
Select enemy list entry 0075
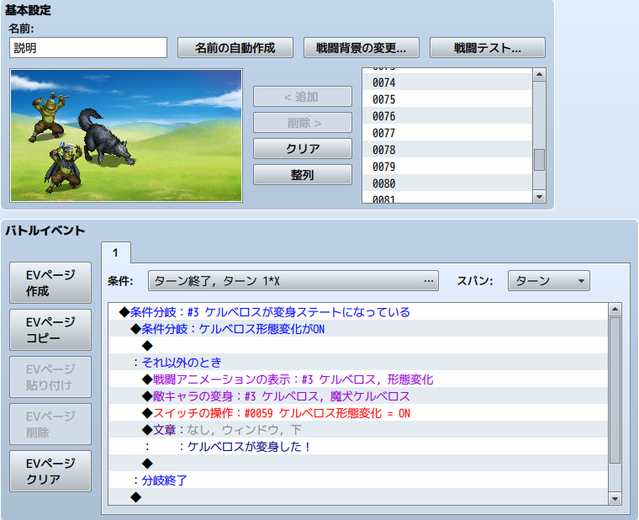click(447, 99)
